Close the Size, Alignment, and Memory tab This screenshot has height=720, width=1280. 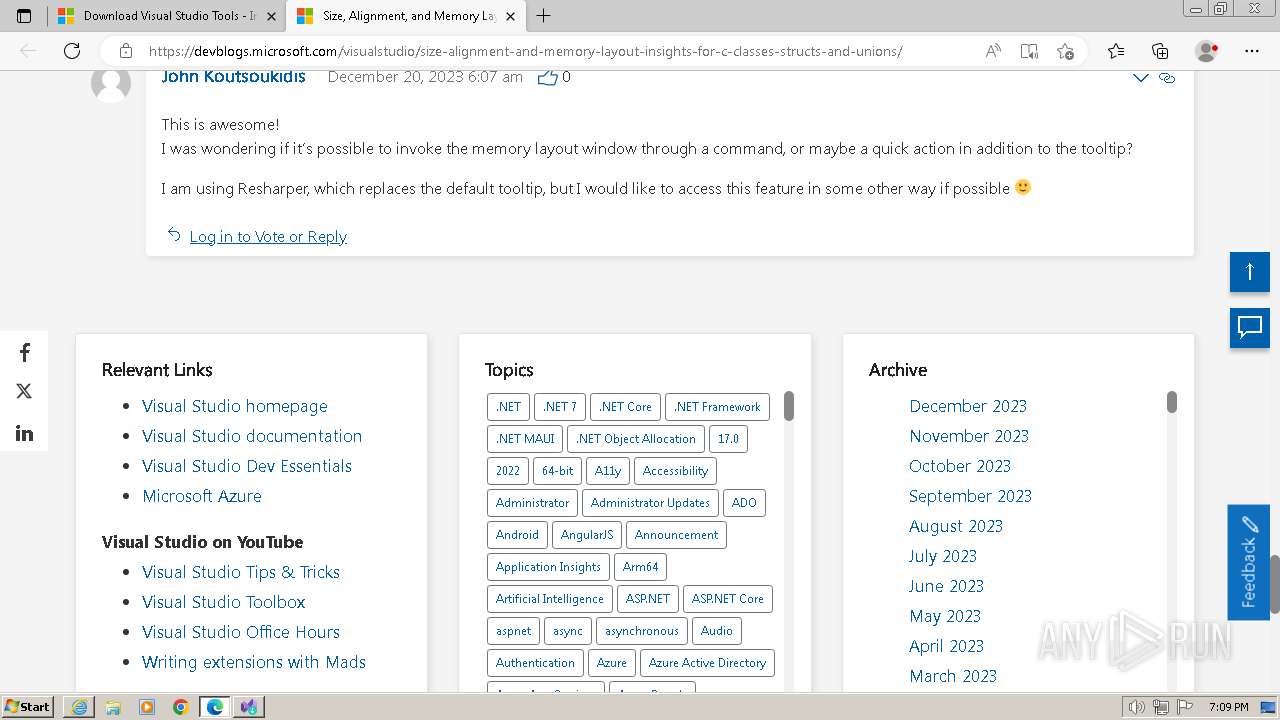click(x=511, y=16)
